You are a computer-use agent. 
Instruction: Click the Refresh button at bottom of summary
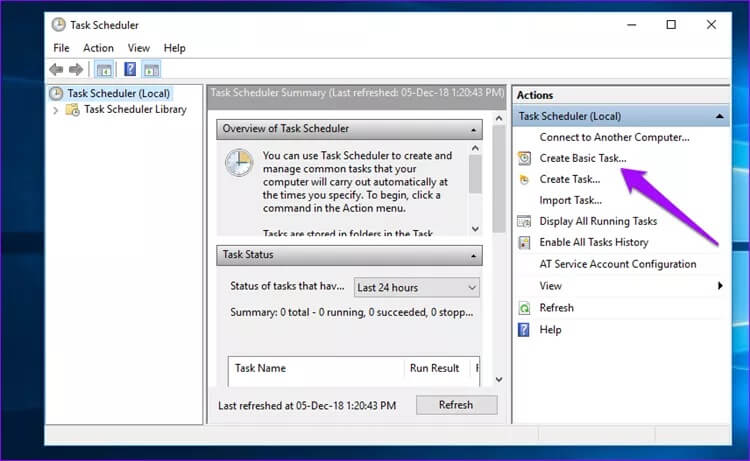tap(456, 405)
